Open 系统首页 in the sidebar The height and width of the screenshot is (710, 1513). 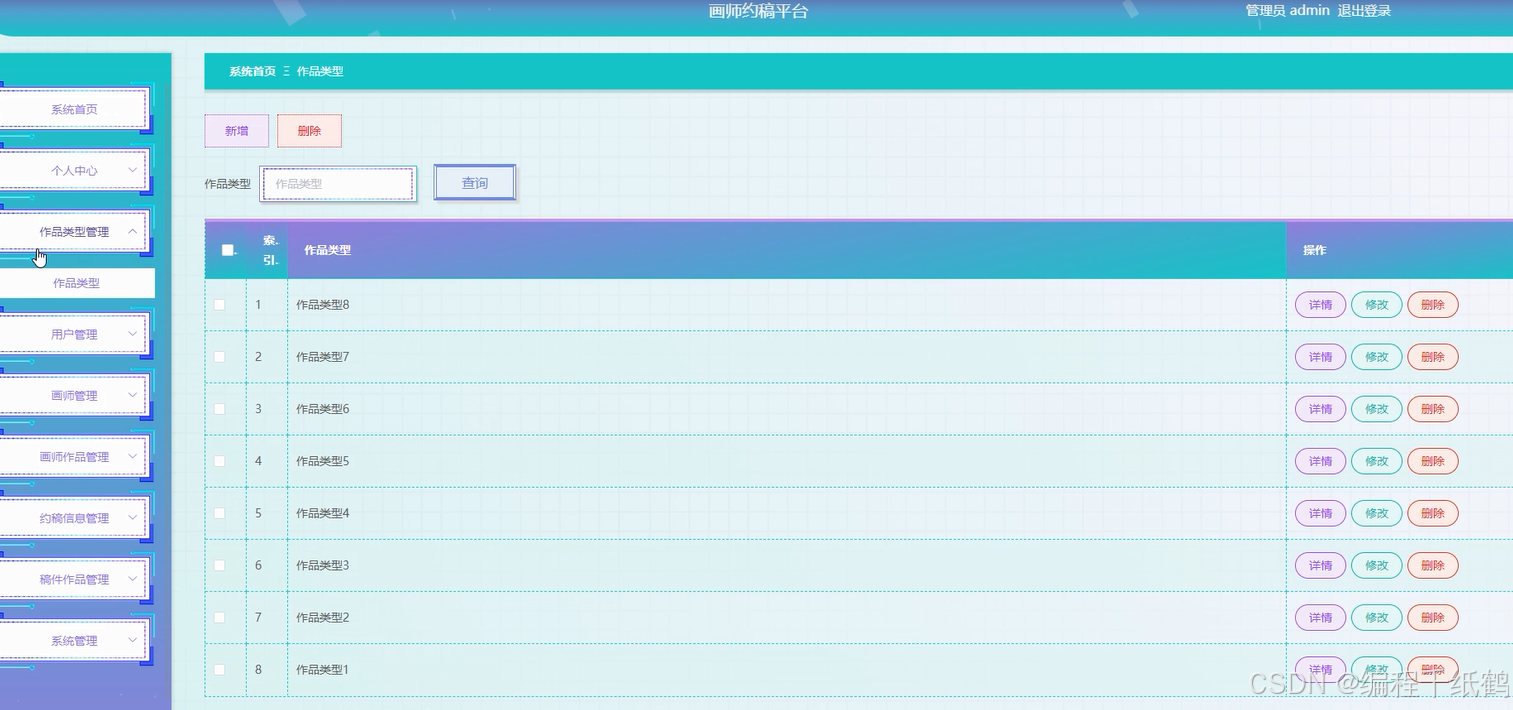pos(74,109)
